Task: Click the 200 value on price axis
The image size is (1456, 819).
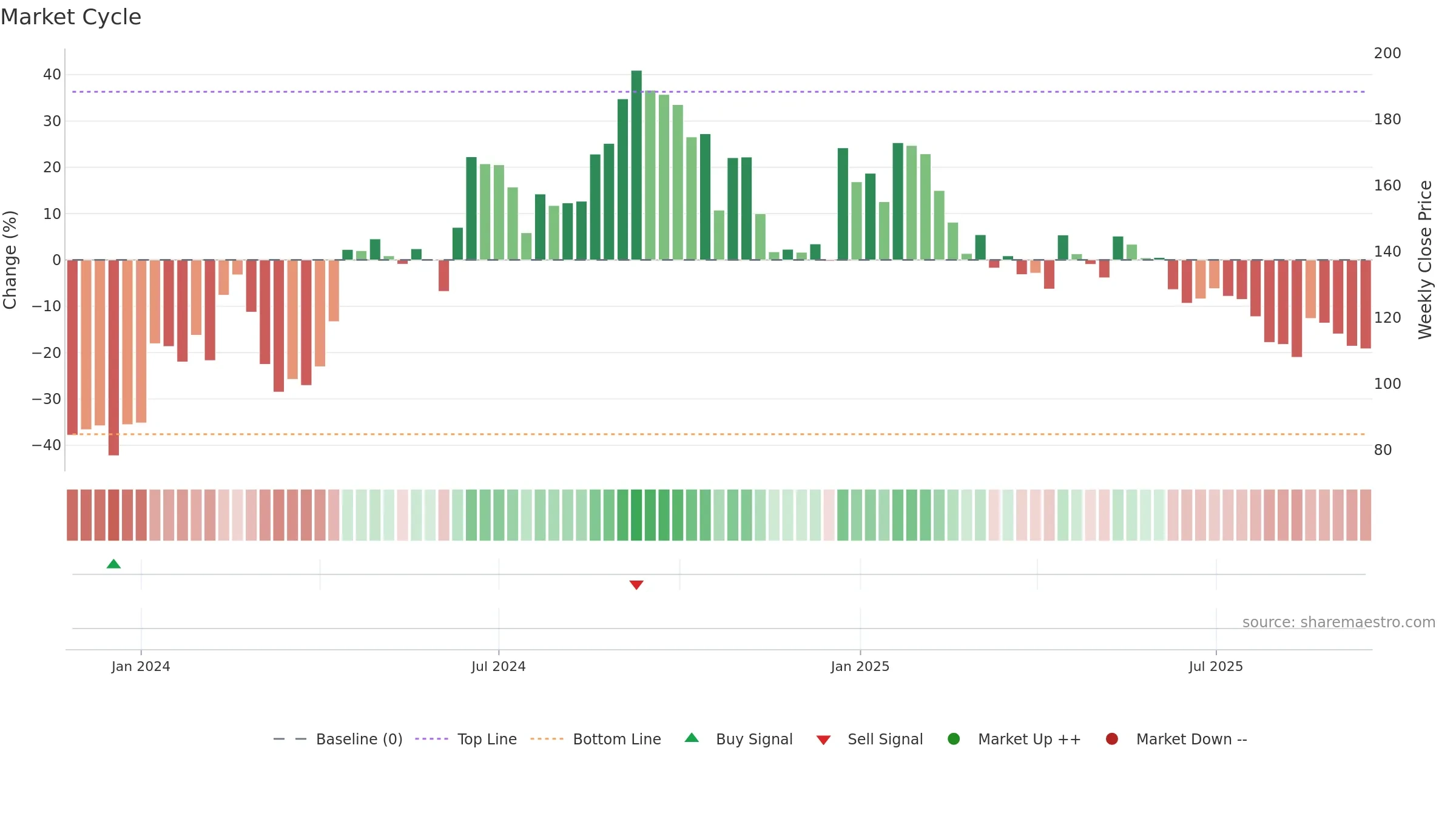Action: tap(1387, 53)
